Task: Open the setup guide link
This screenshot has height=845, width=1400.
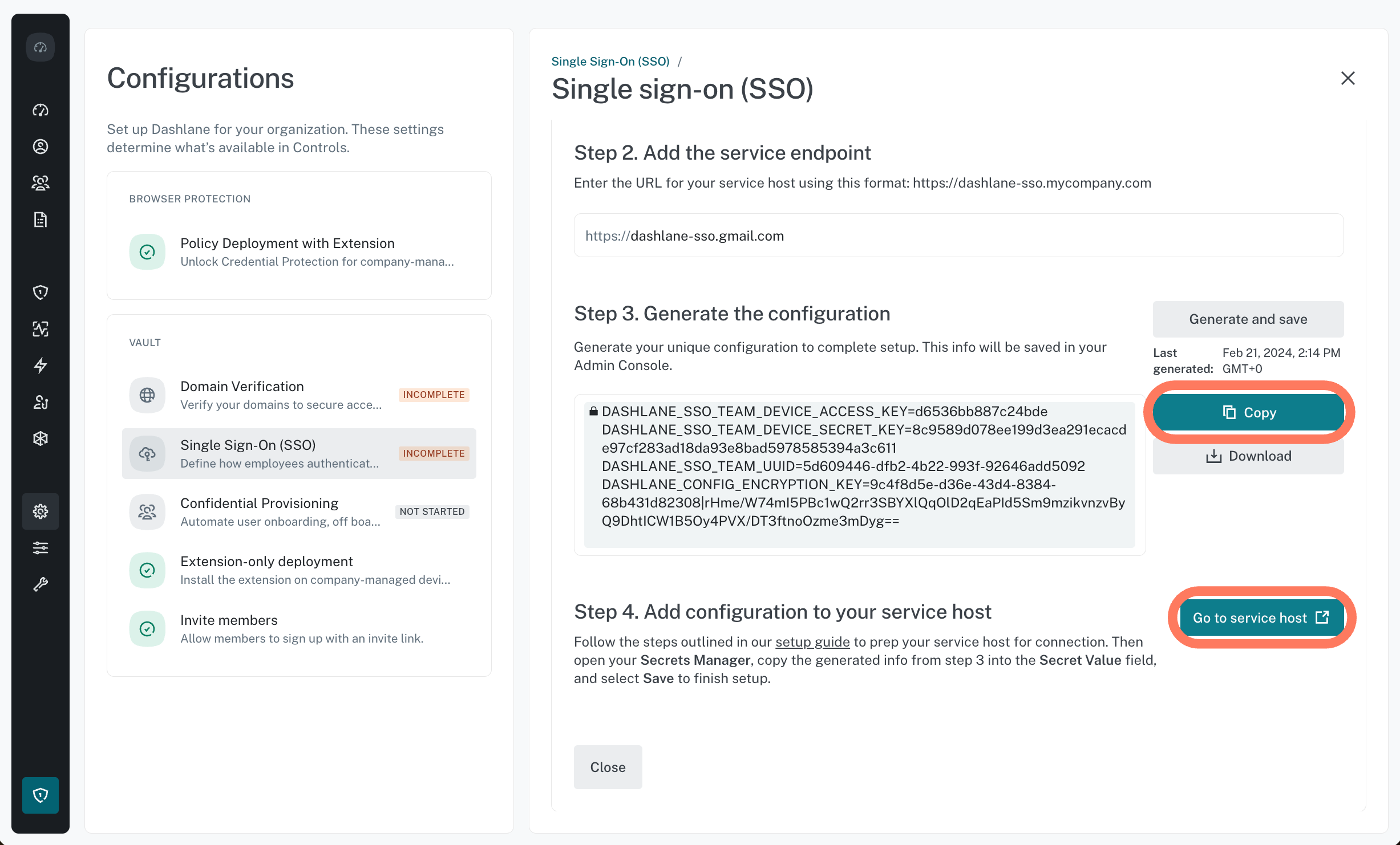Action: point(812,642)
